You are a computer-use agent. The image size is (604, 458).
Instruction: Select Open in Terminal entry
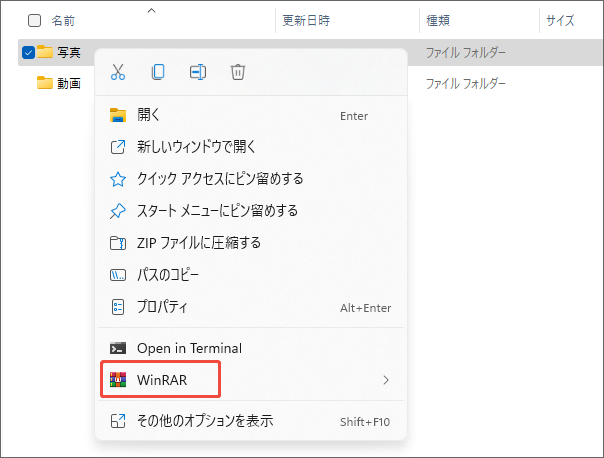(251, 348)
